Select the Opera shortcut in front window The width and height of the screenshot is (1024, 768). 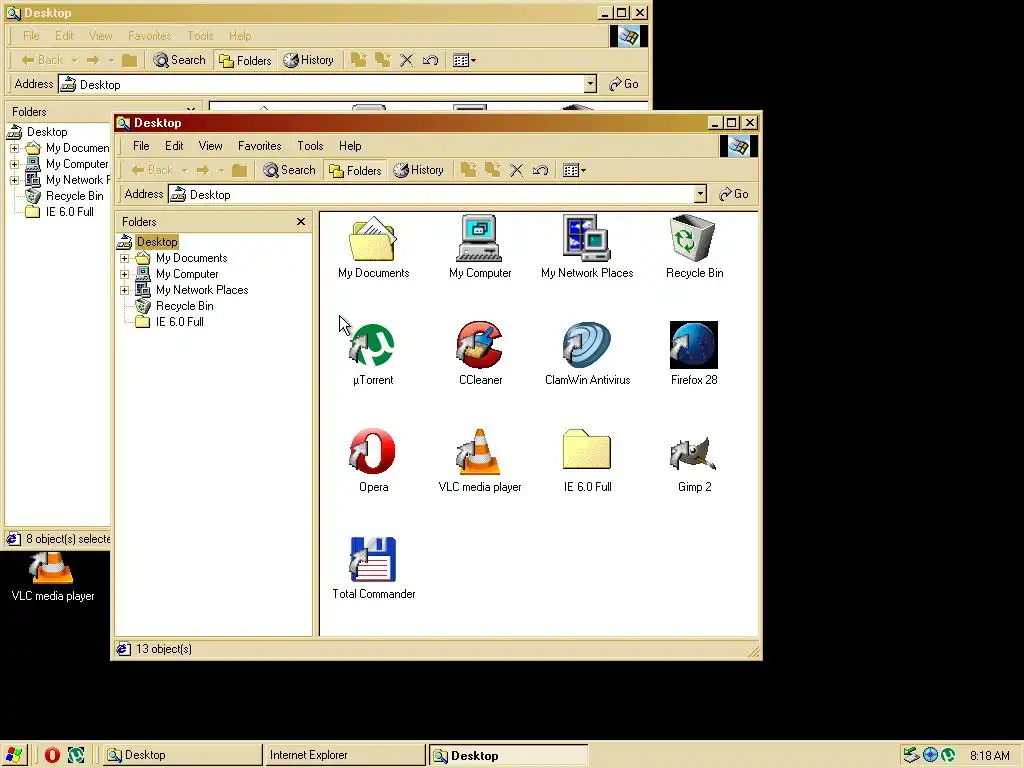point(372,451)
